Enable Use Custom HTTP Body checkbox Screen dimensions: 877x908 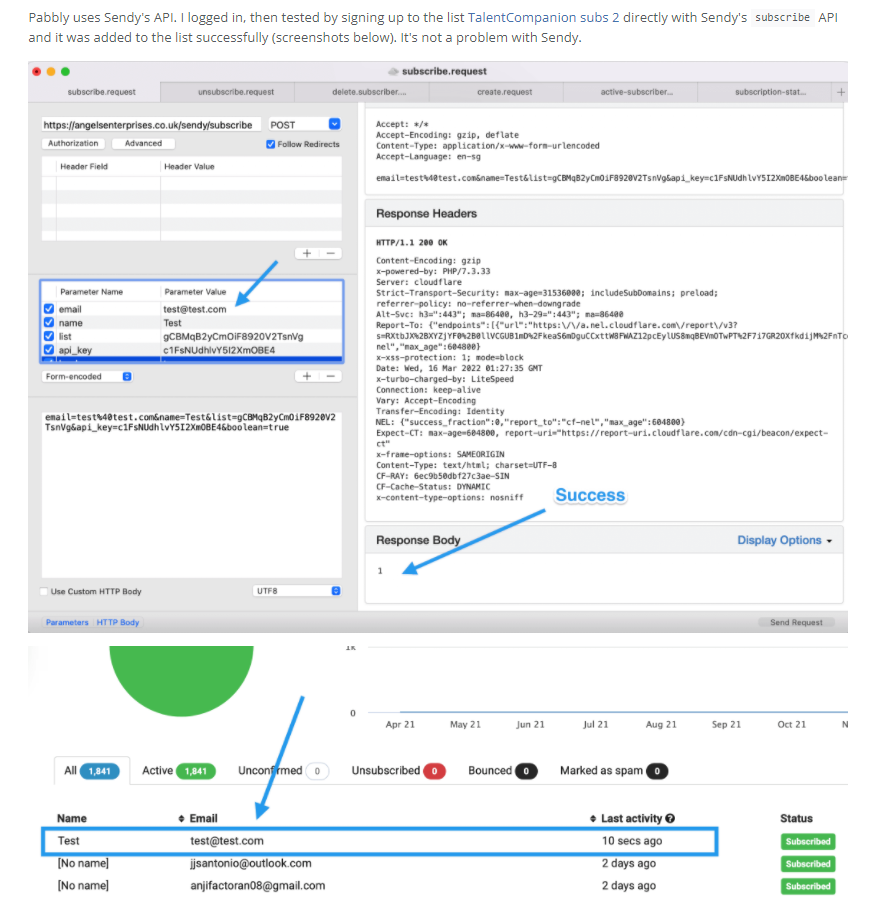point(44,591)
